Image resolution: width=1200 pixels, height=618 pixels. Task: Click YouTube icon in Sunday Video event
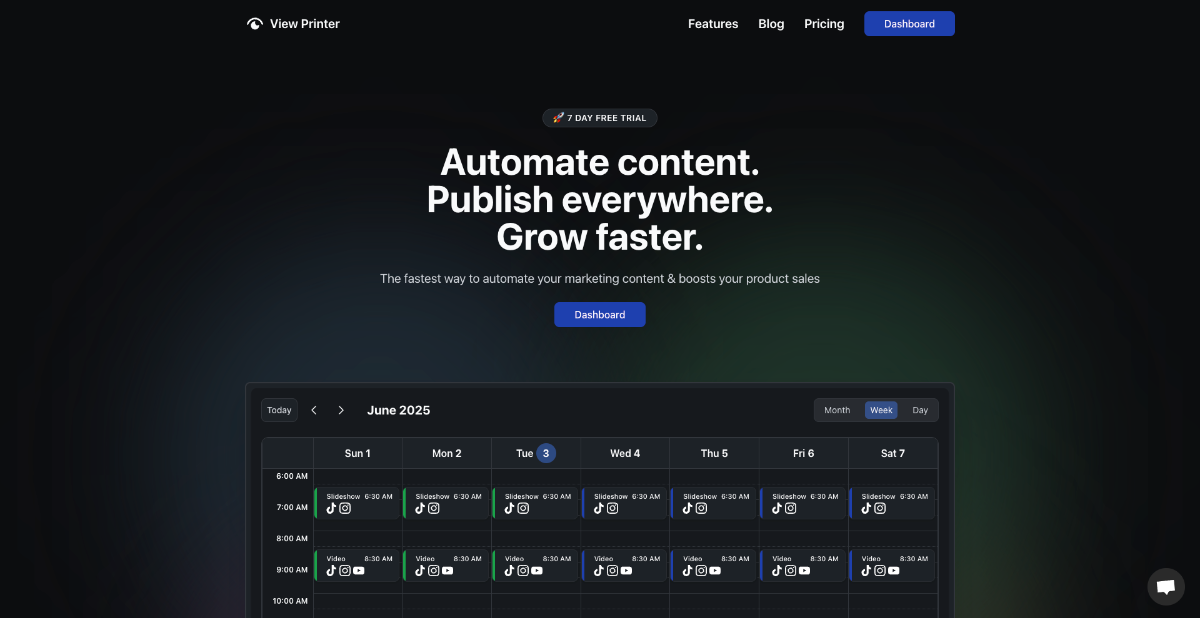tap(358, 571)
